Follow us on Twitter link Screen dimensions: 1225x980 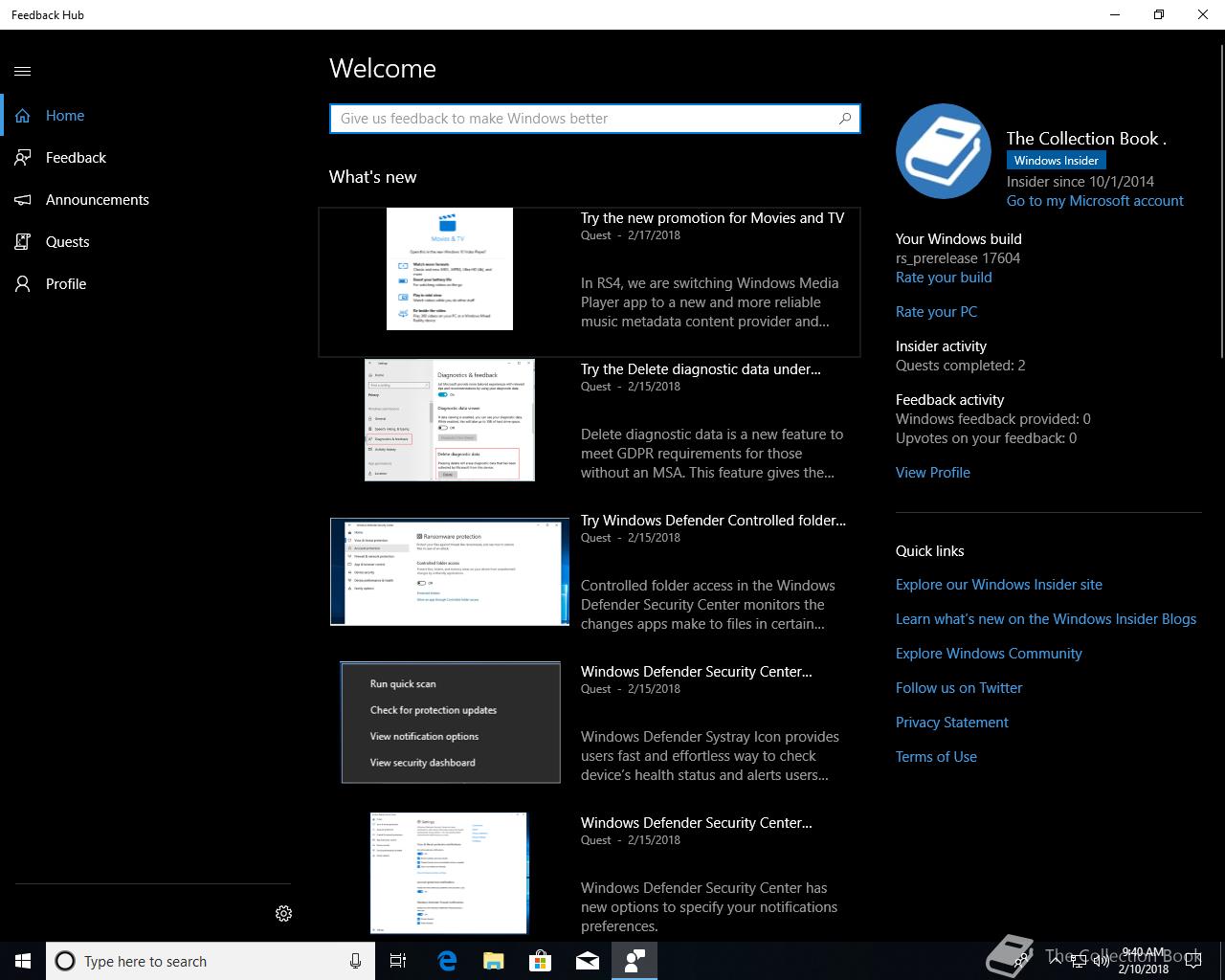click(x=959, y=688)
